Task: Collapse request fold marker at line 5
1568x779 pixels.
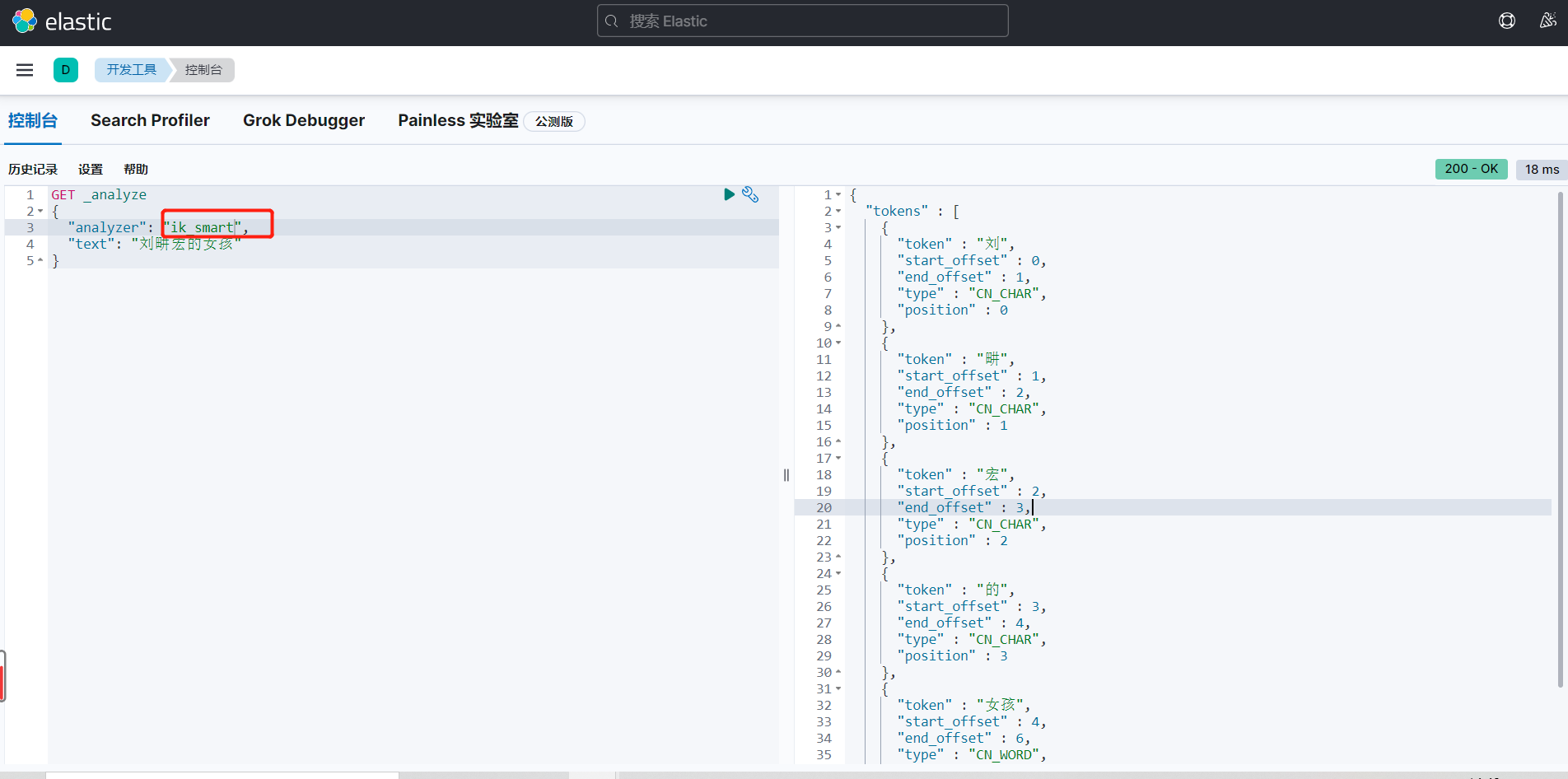Action: coord(40,261)
